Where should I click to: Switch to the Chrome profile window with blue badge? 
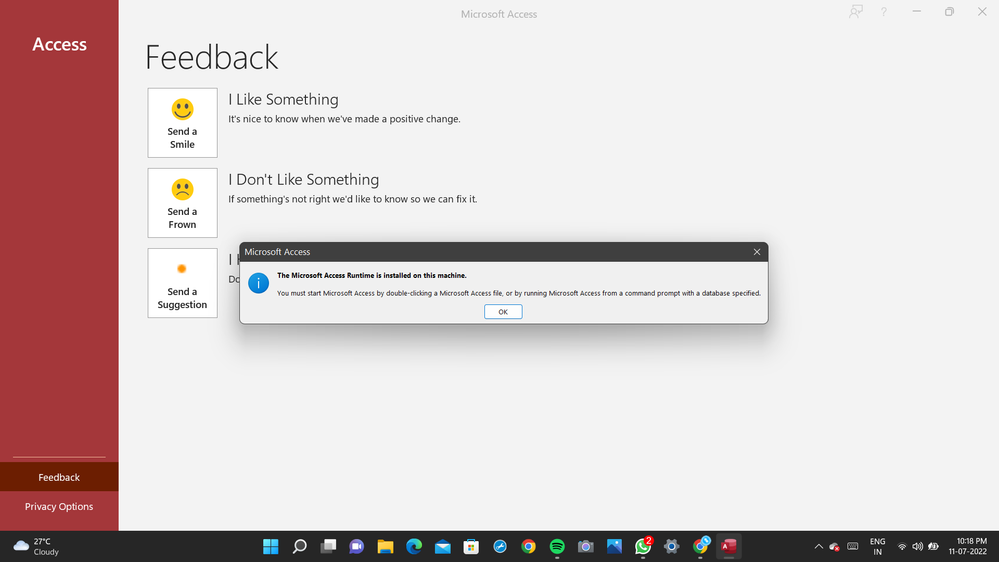click(x=700, y=546)
